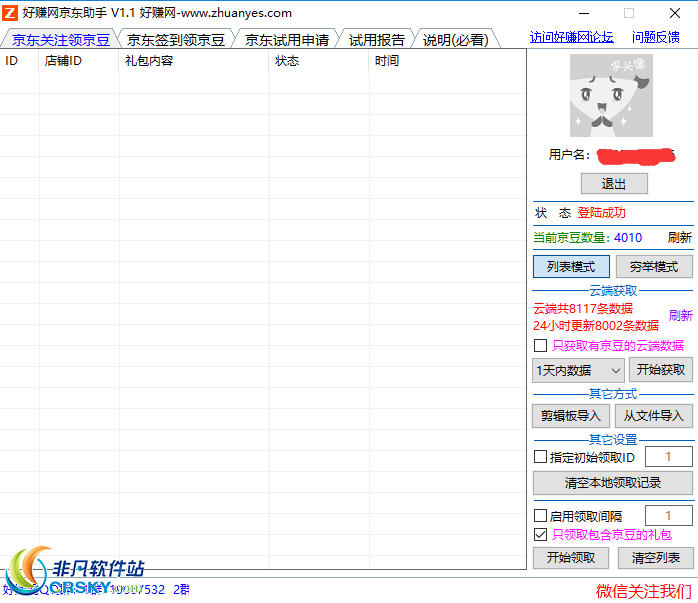Click the 退出 logout button
Screen dimensions: 698x603
[x=614, y=183]
